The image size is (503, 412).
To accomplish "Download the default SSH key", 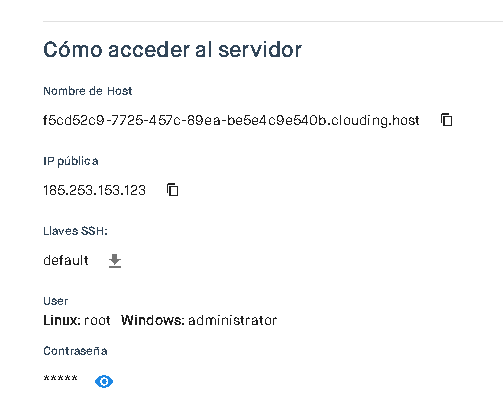I will tap(115, 261).
